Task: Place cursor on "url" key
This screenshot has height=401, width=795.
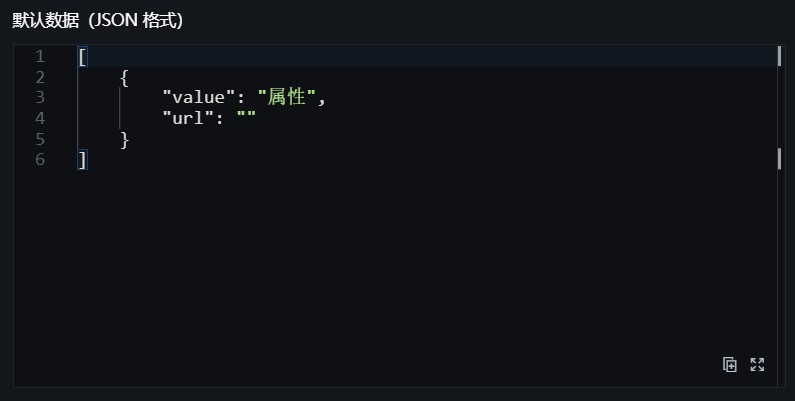Action: coord(188,118)
